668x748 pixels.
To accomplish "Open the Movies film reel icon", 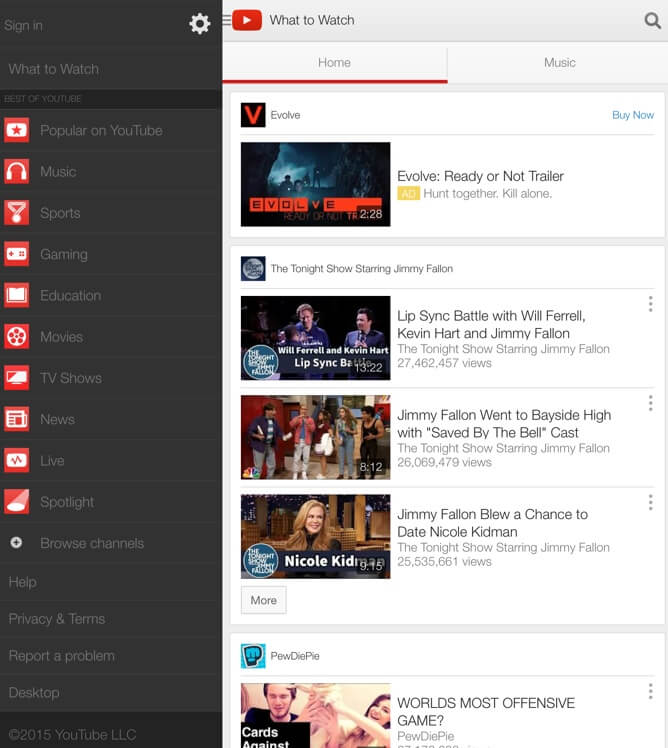I will pos(16,337).
